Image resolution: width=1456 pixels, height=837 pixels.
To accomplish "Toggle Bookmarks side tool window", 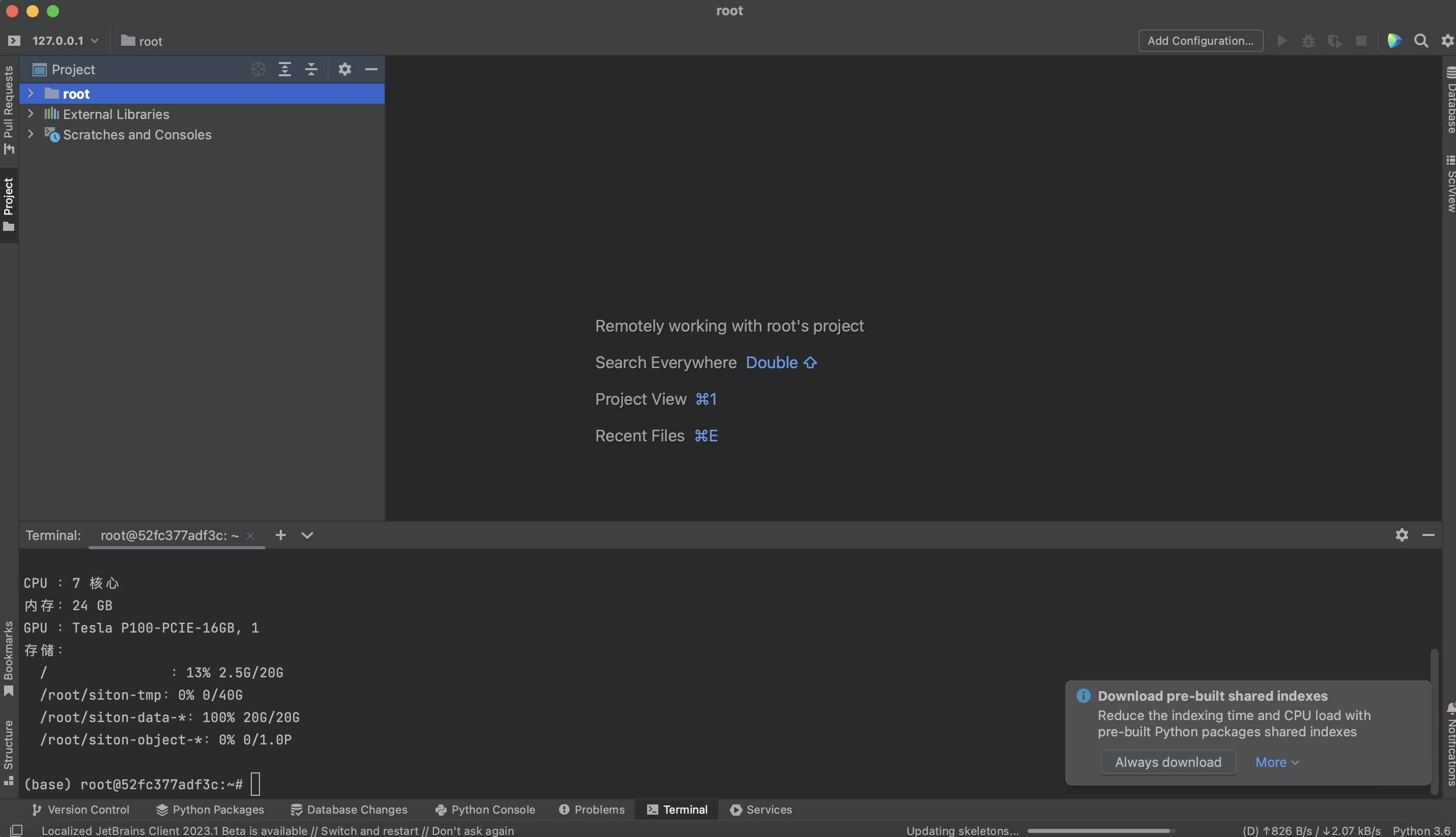I will pos(9,658).
